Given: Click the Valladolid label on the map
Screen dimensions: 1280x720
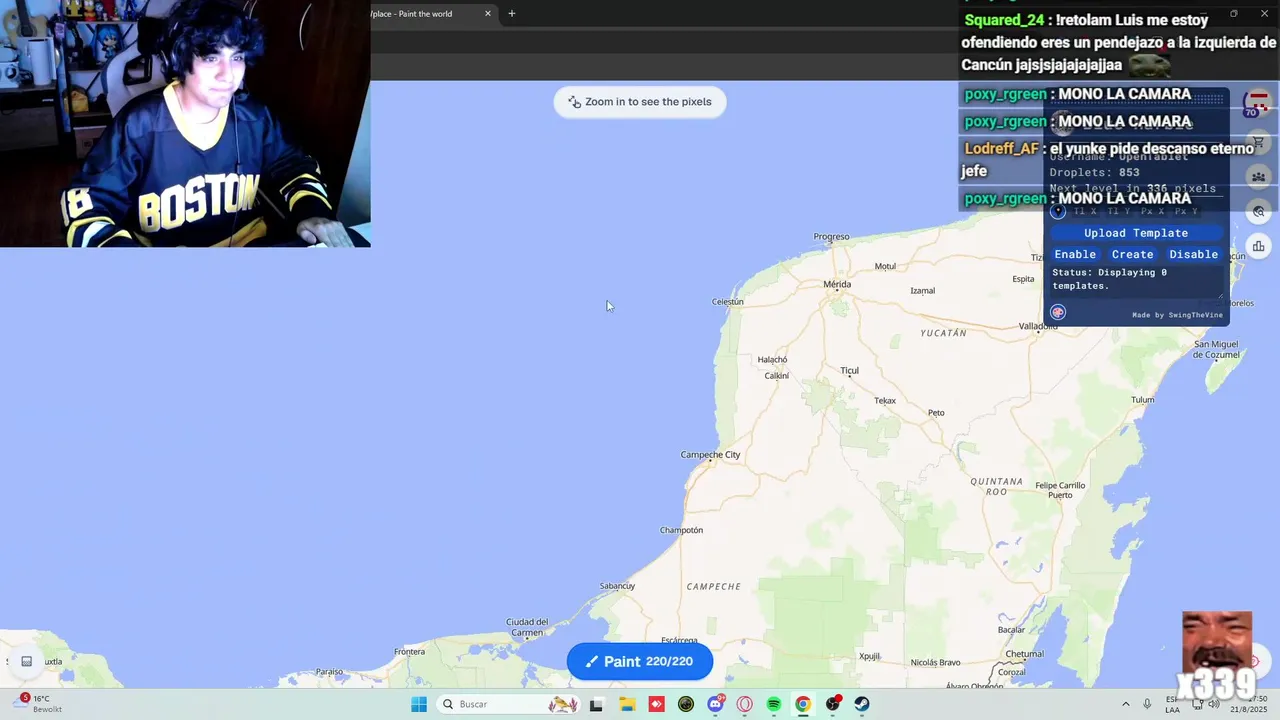Looking at the screenshot, I should pyautogui.click(x=1038, y=326).
